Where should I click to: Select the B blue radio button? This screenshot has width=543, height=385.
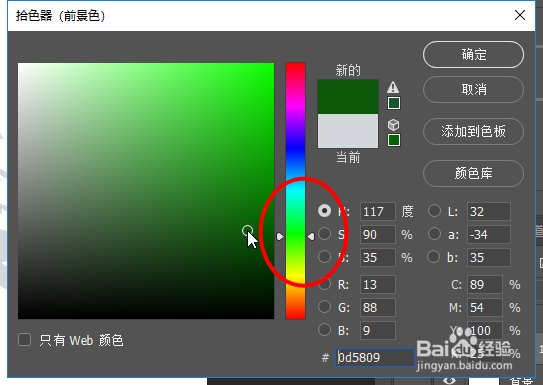coord(324,330)
